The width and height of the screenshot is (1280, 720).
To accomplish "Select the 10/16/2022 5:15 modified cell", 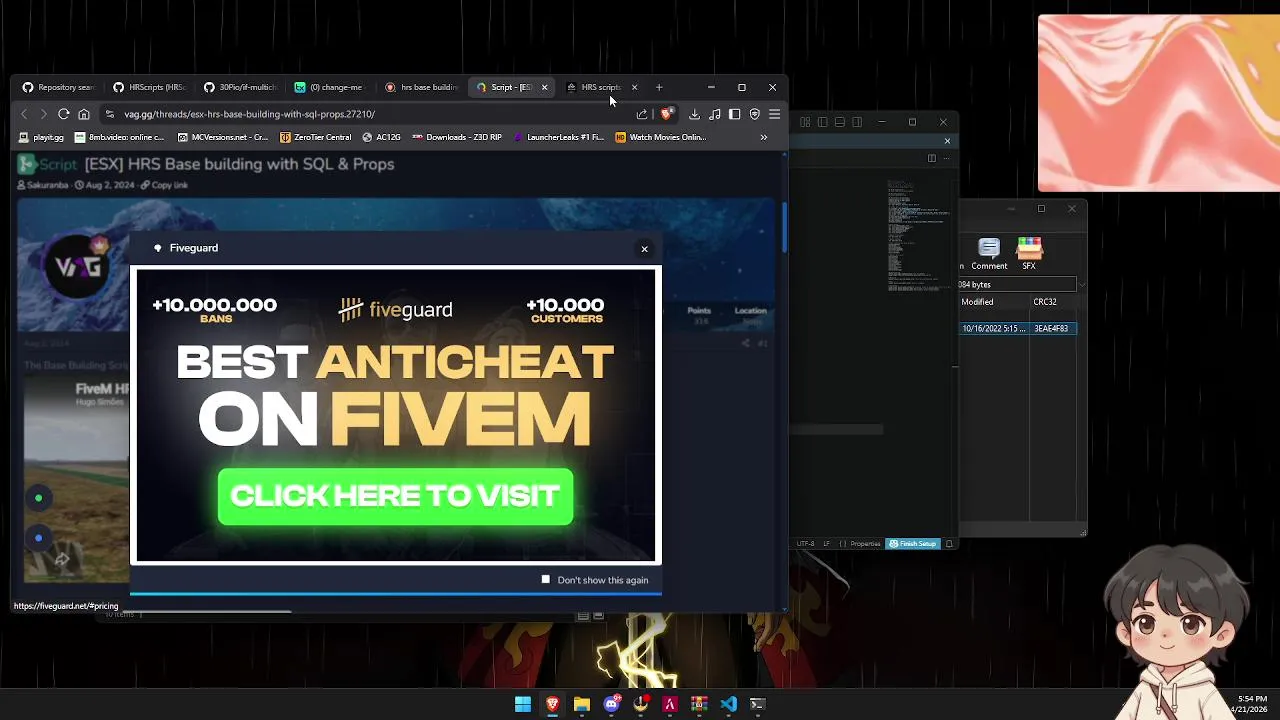I will pos(994,328).
